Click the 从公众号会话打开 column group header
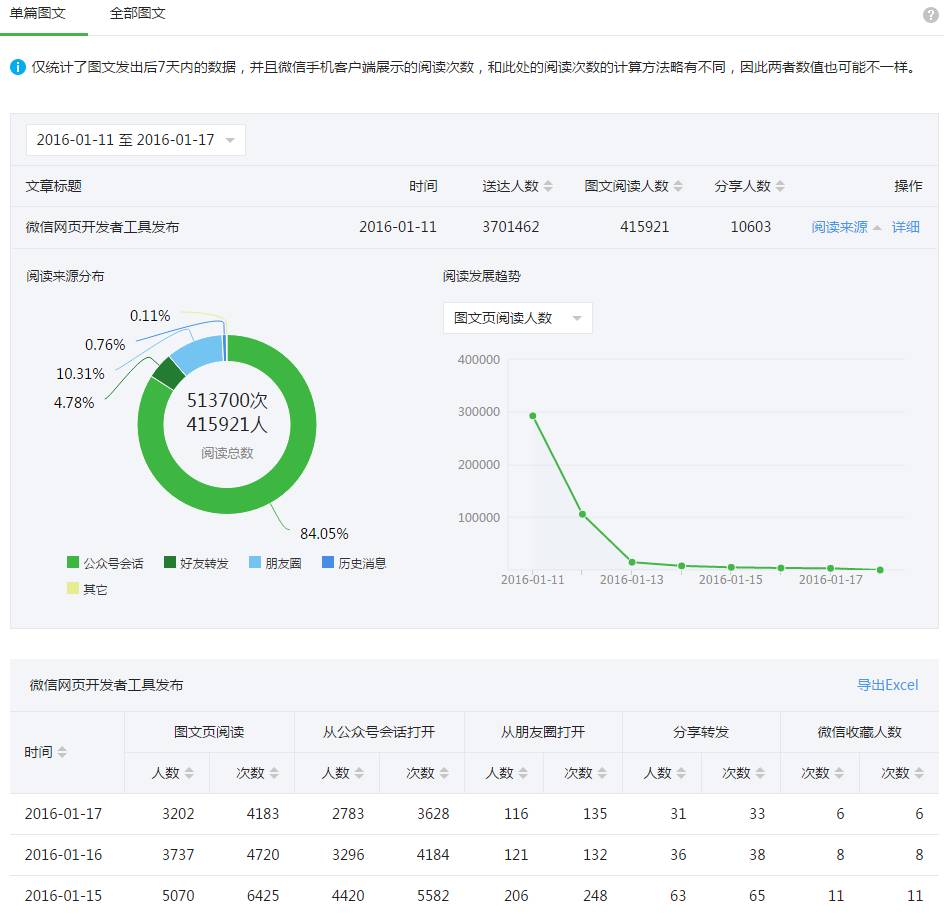The image size is (944, 916). click(x=379, y=732)
